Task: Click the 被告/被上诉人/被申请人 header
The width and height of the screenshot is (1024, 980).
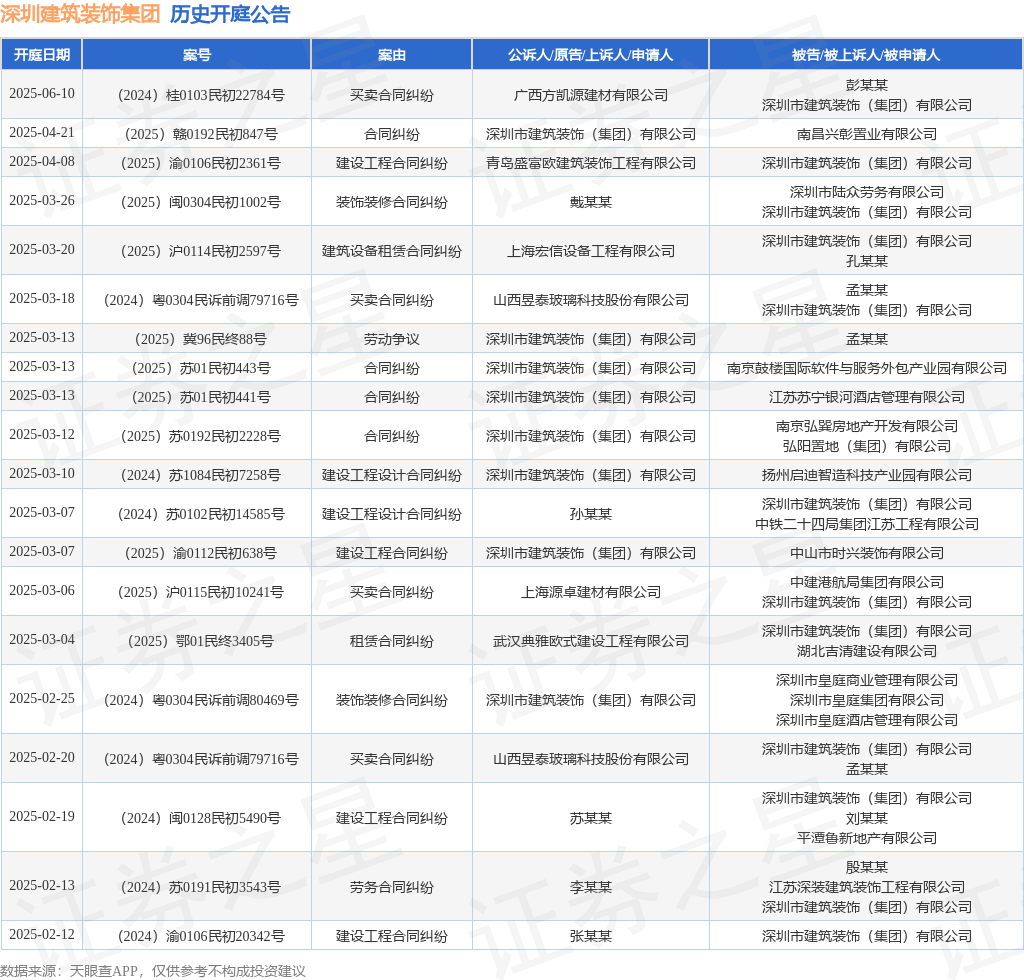Action: point(866,55)
